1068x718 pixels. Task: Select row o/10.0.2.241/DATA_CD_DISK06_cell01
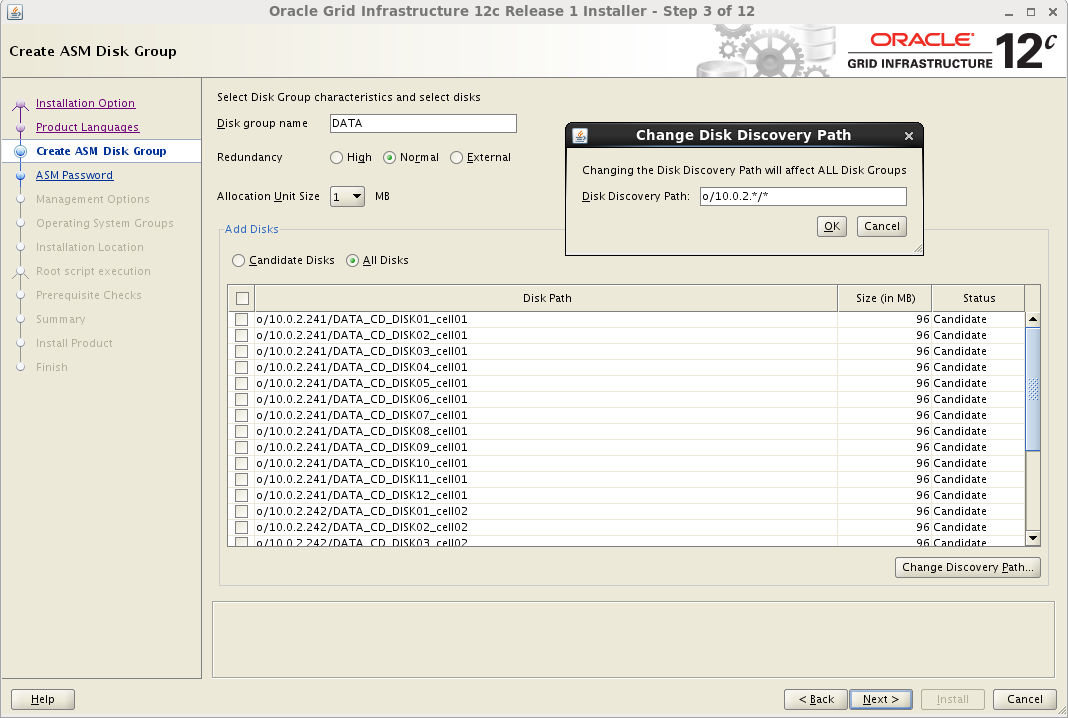coord(626,399)
